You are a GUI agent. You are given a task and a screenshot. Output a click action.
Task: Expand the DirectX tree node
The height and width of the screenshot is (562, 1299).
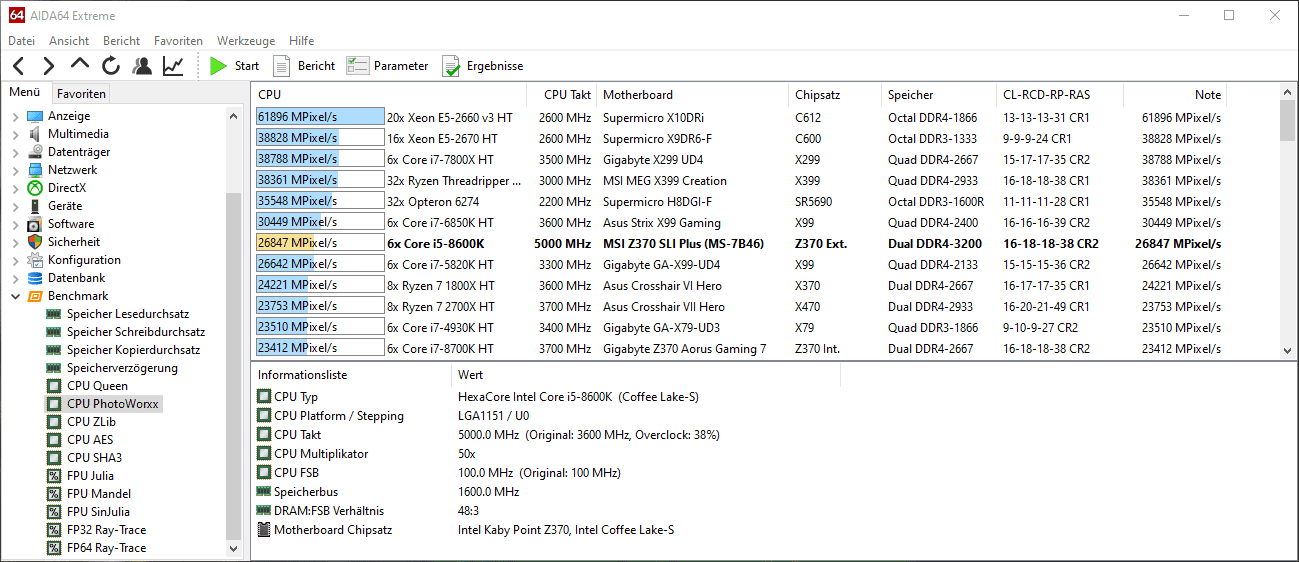click(x=15, y=188)
